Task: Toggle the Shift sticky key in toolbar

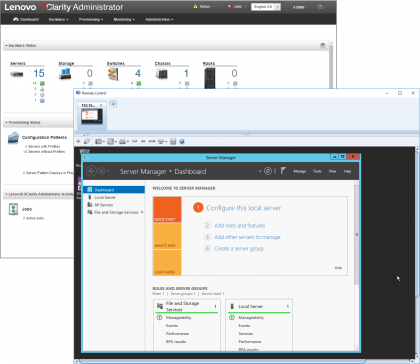Action: point(152,142)
